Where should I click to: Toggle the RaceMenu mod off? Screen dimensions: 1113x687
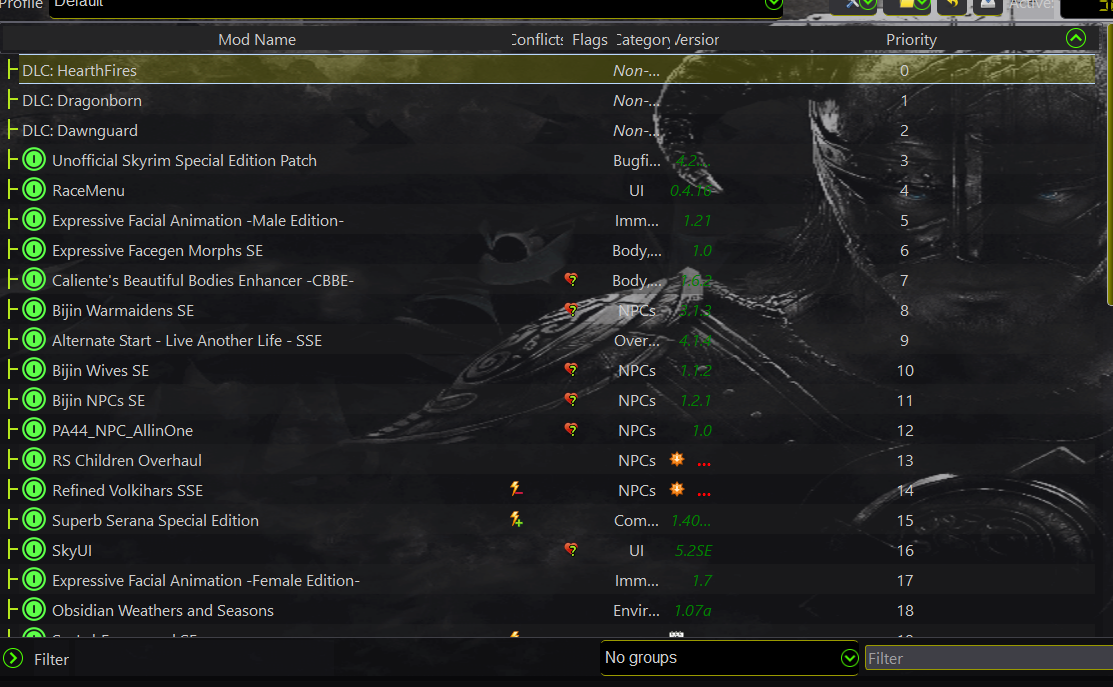coord(33,189)
